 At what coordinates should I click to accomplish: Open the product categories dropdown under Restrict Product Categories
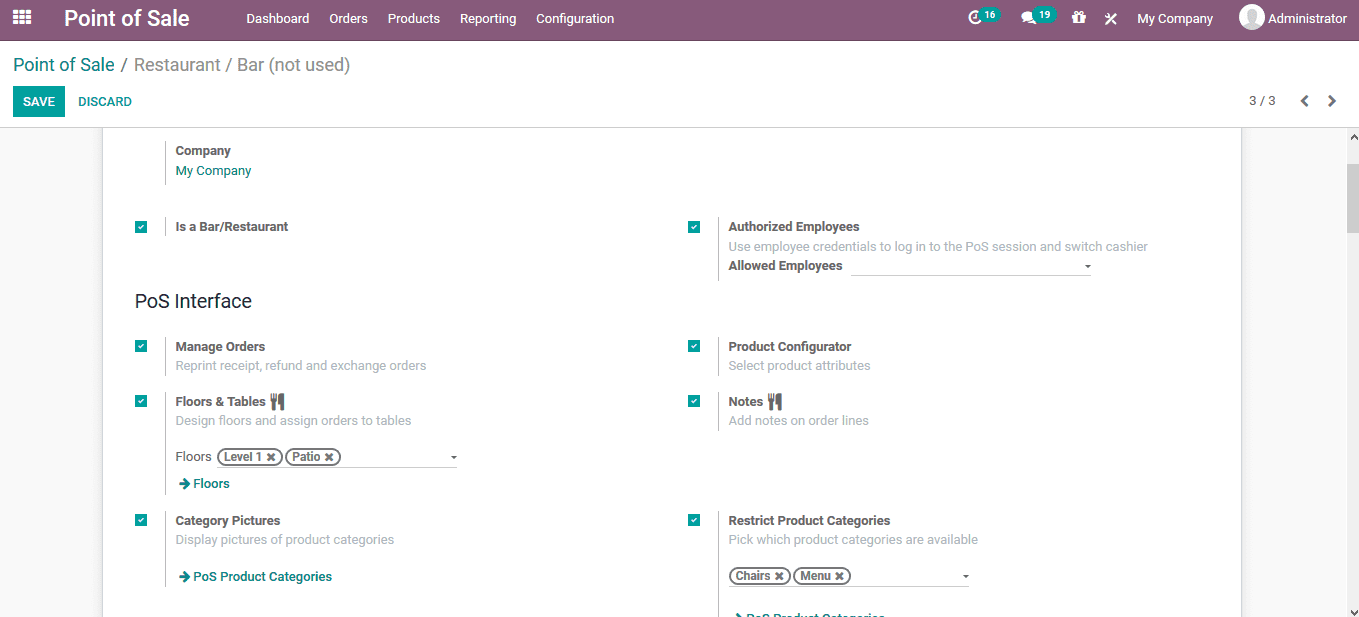tap(965, 575)
